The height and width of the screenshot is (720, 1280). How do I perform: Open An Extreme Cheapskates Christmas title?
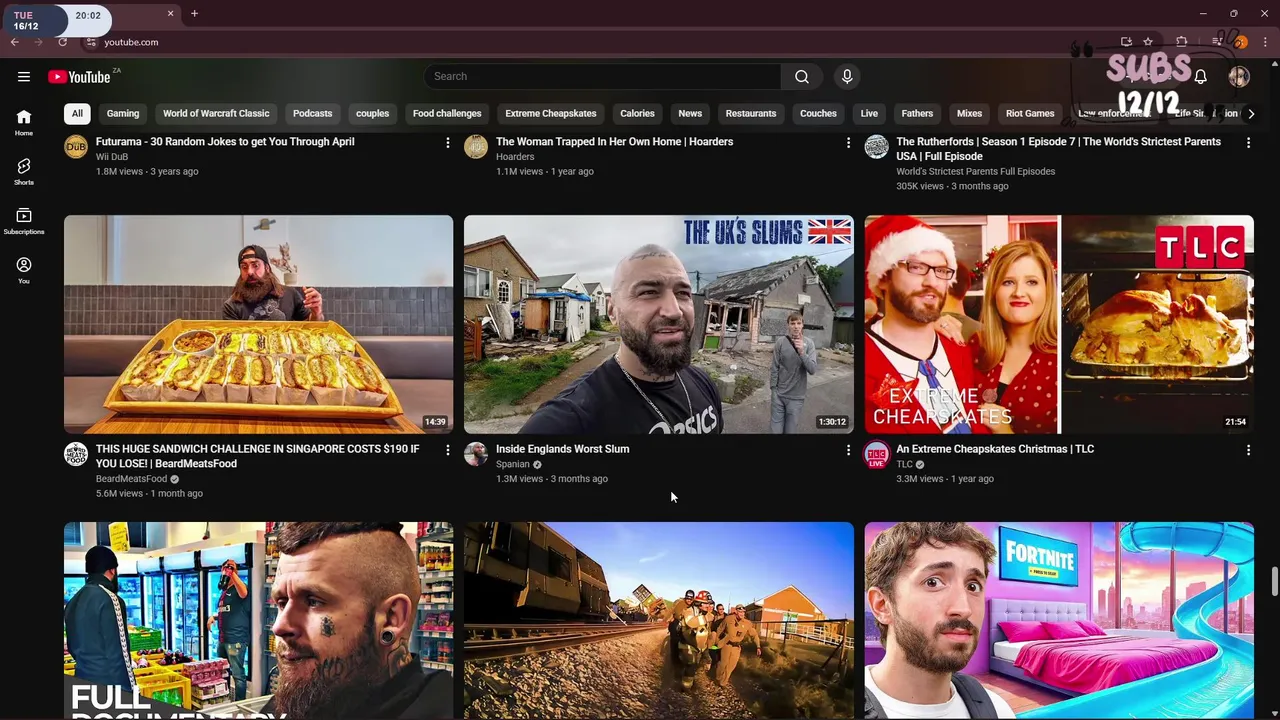click(x=995, y=449)
